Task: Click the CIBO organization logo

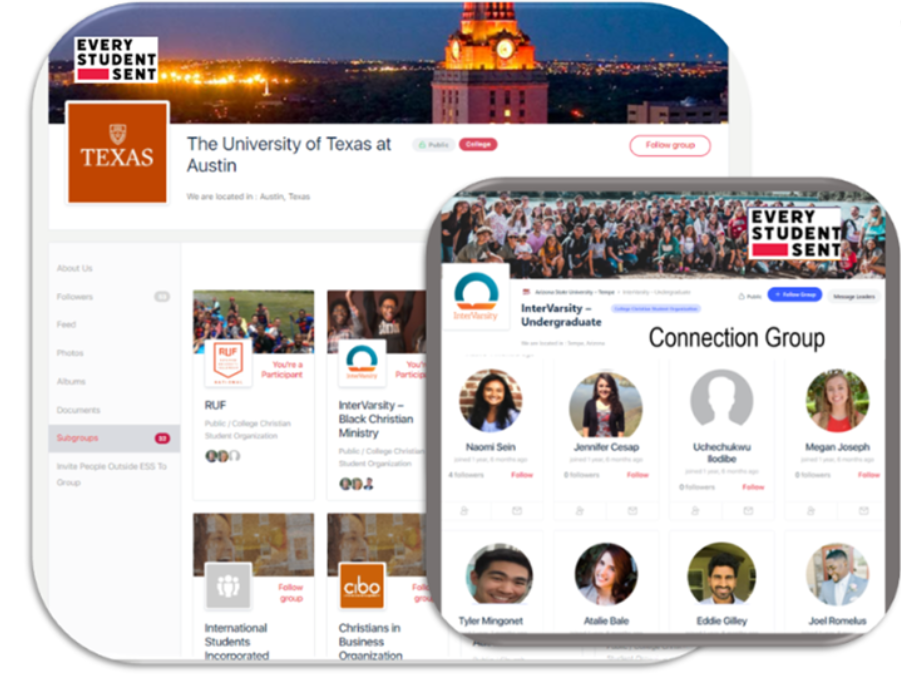Action: (x=361, y=585)
